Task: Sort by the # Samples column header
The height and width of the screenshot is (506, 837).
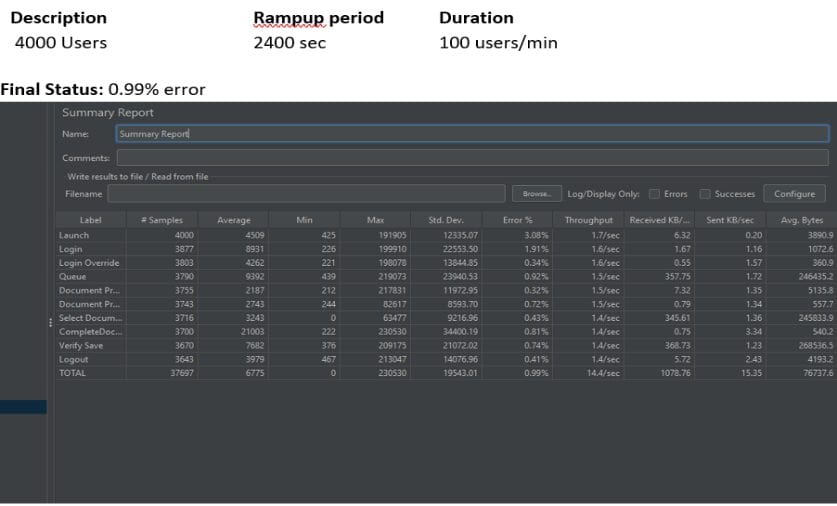Action: pos(162,220)
